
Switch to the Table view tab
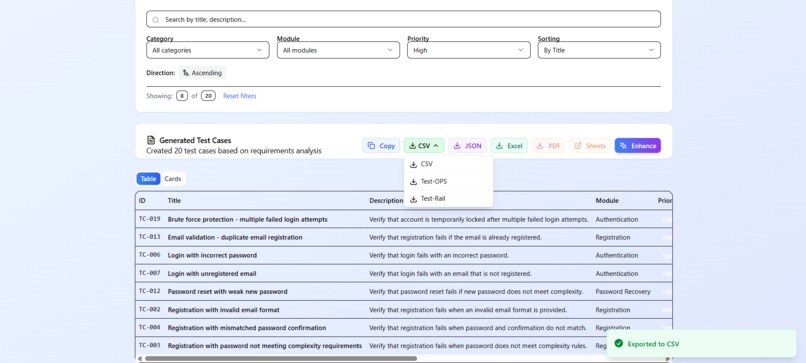(149, 179)
